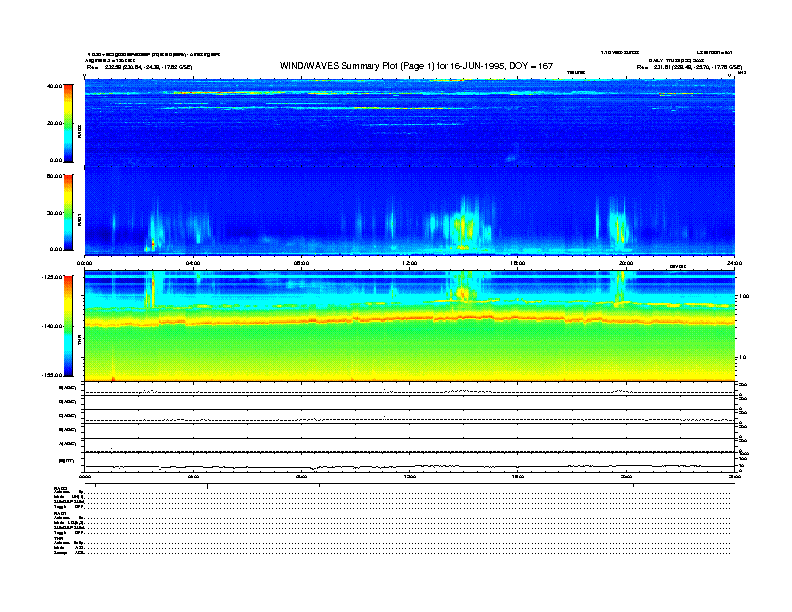Click the RAD2 color scale bar
The height and width of the screenshot is (612, 792).
(x=69, y=123)
